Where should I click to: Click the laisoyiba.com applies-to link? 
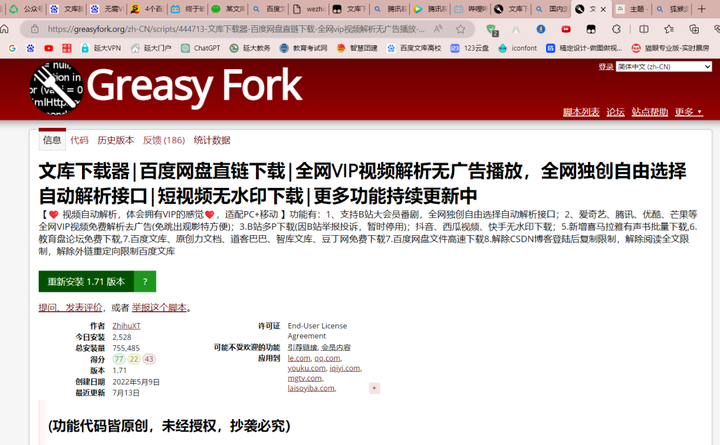(x=311, y=388)
